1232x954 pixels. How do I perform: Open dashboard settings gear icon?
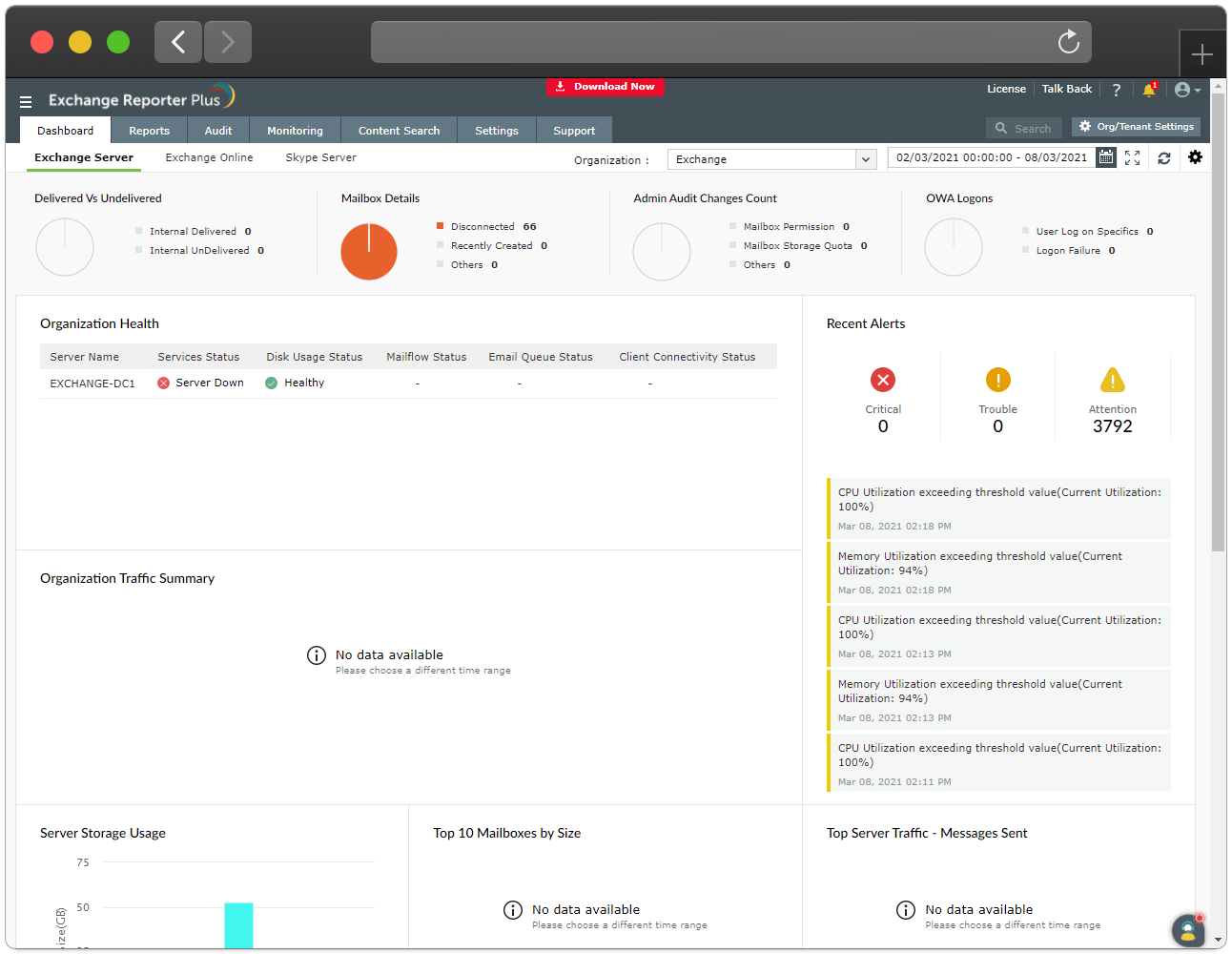pyautogui.click(x=1195, y=157)
